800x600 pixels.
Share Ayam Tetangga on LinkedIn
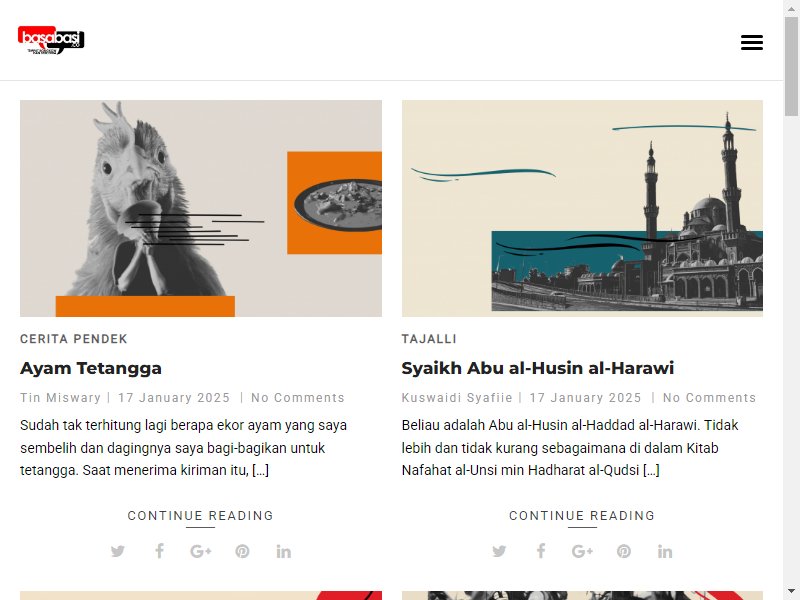tap(284, 551)
